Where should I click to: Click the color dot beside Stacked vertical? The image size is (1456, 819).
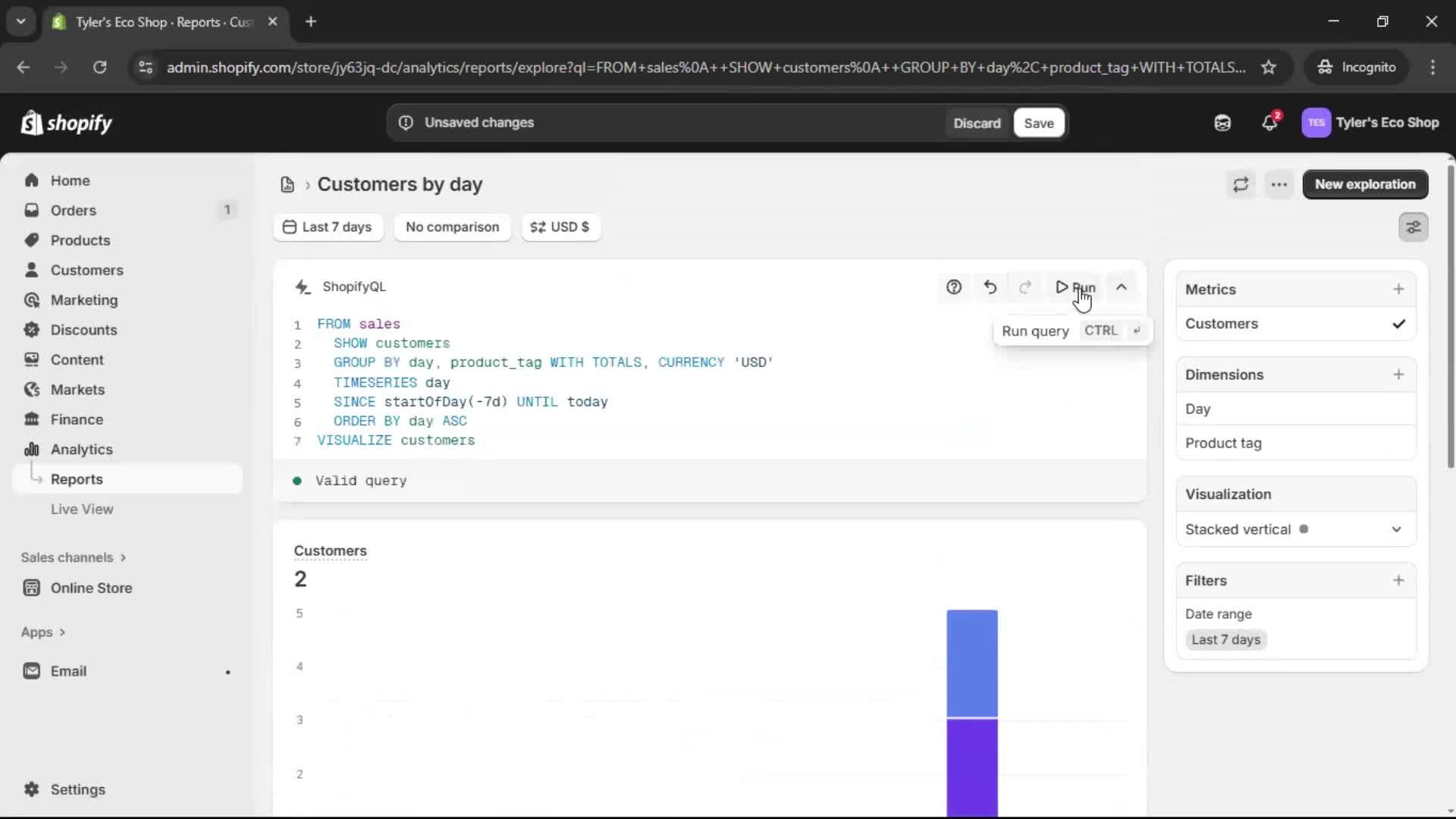tap(1305, 529)
